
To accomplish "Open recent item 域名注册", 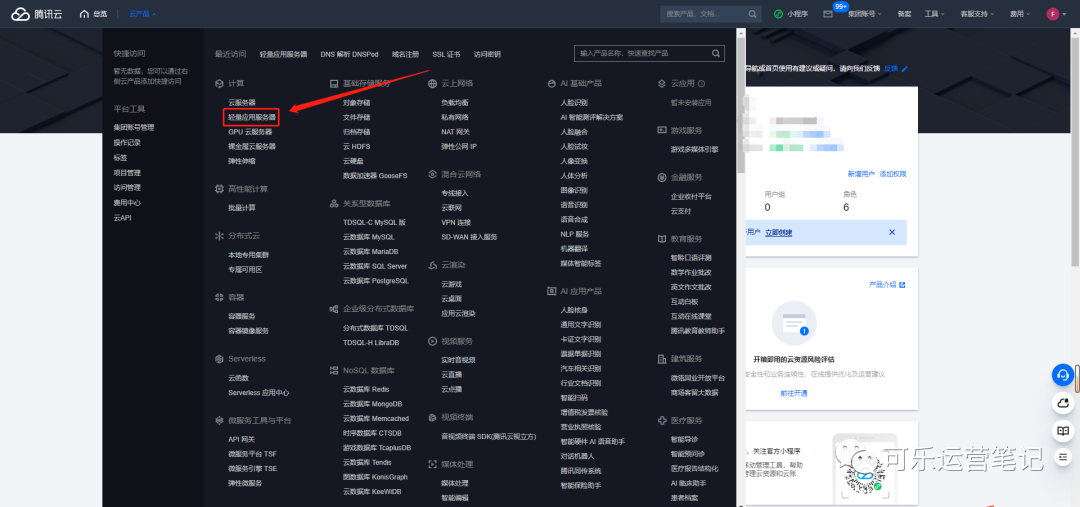I will (x=405, y=54).
